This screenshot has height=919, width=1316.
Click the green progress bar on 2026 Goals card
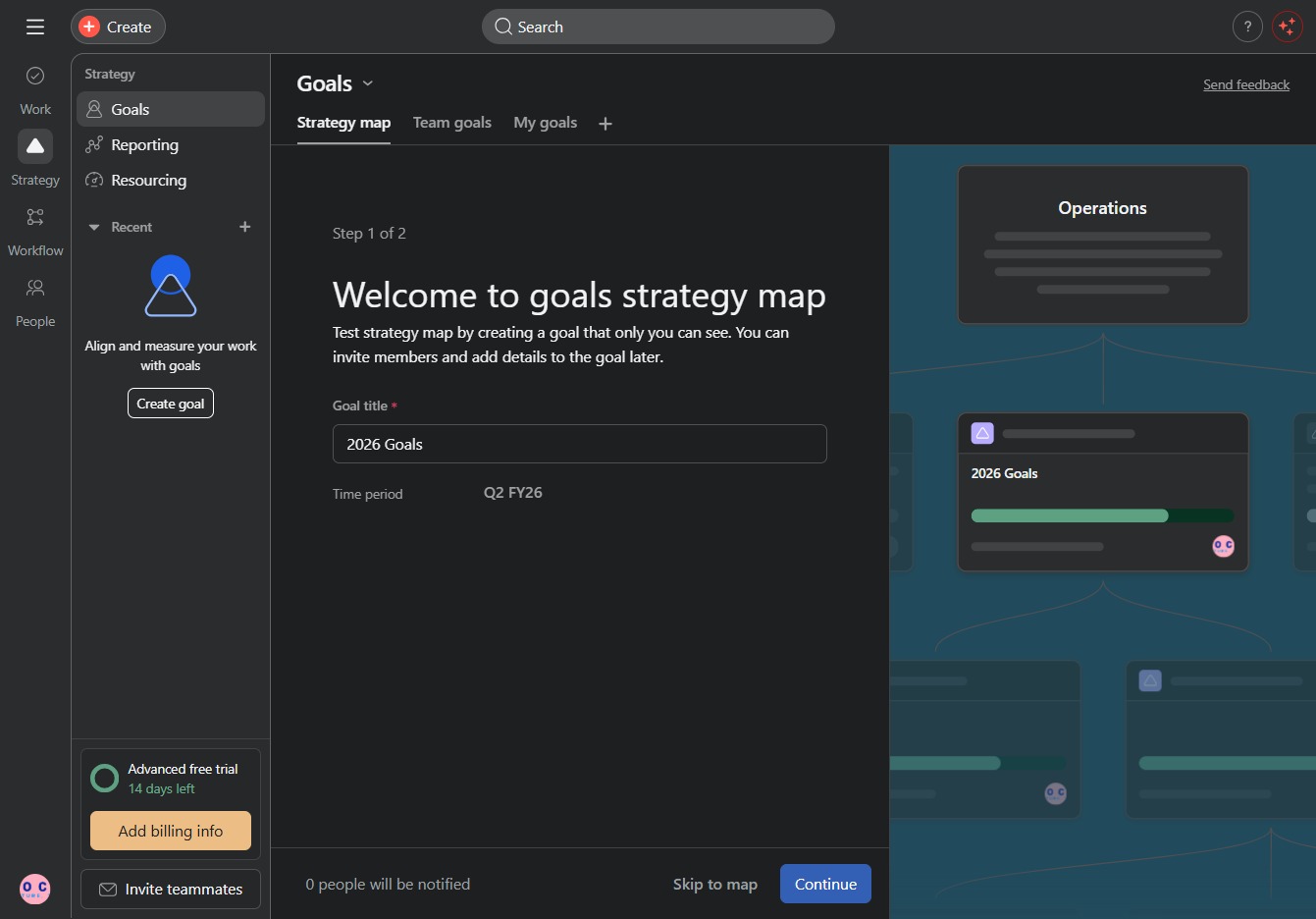1102,515
